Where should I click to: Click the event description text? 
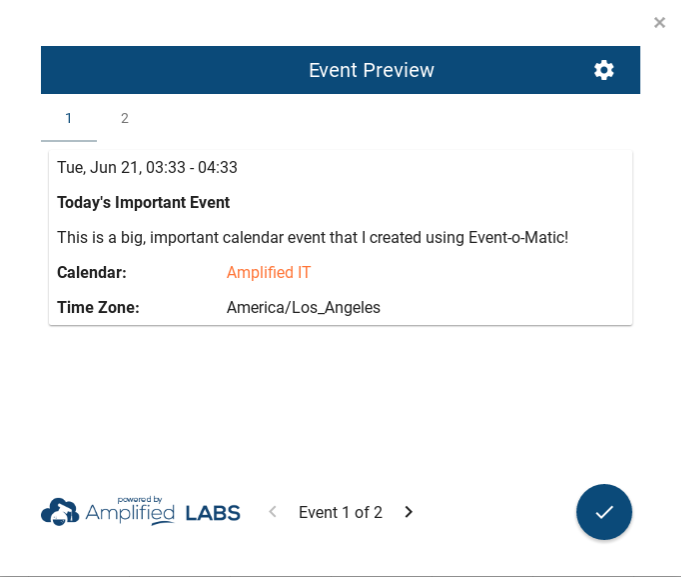[312, 237]
